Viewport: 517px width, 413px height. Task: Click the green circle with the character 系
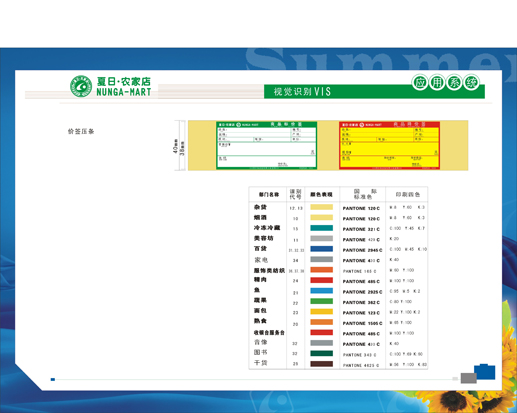[454, 82]
